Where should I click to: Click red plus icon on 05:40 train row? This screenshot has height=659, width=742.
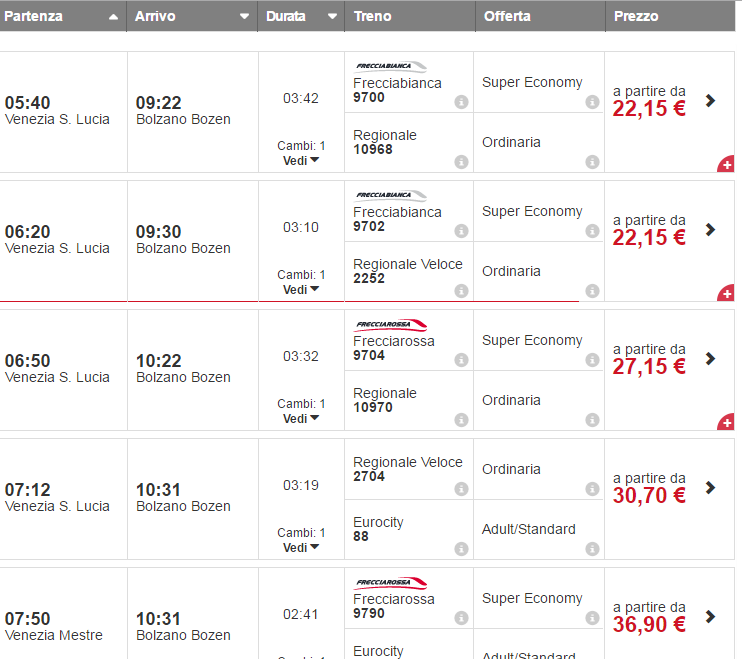(x=726, y=164)
